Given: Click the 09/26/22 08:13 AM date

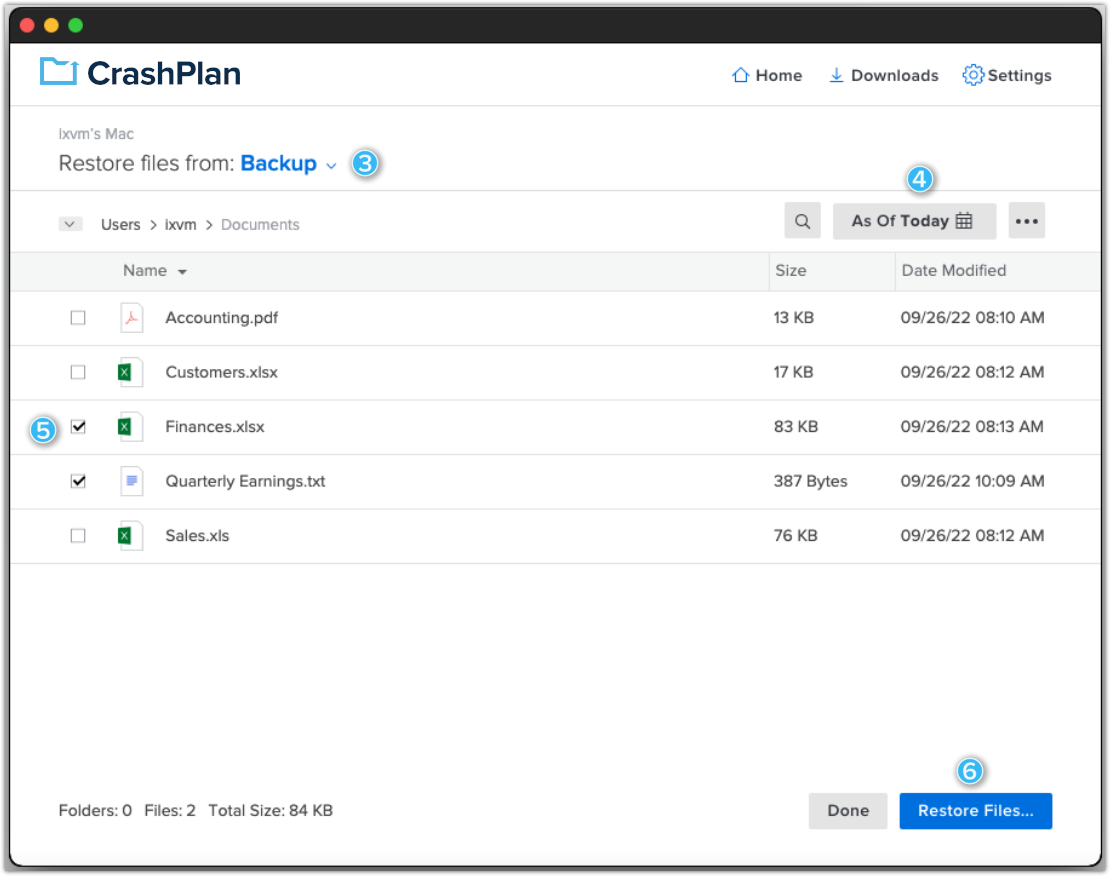Looking at the screenshot, I should pyautogui.click(x=971, y=427).
